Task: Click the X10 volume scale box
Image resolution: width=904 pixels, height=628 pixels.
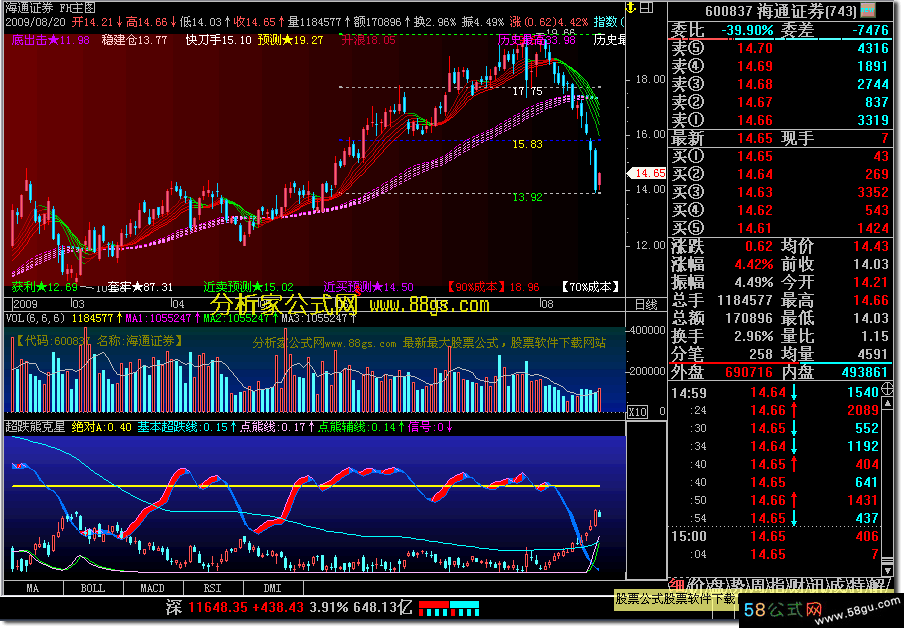Action: pos(637,412)
